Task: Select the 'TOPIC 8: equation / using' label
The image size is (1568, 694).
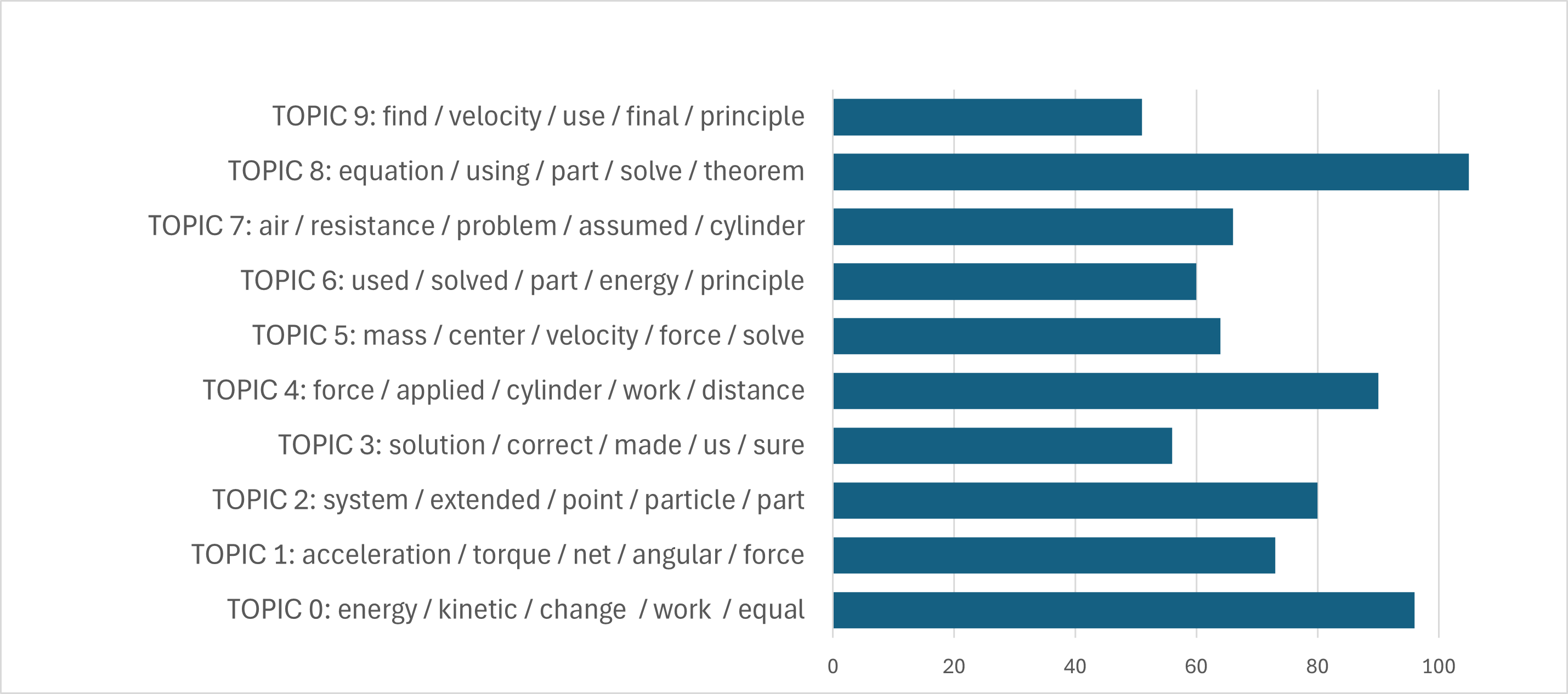Action: pyautogui.click(x=516, y=171)
